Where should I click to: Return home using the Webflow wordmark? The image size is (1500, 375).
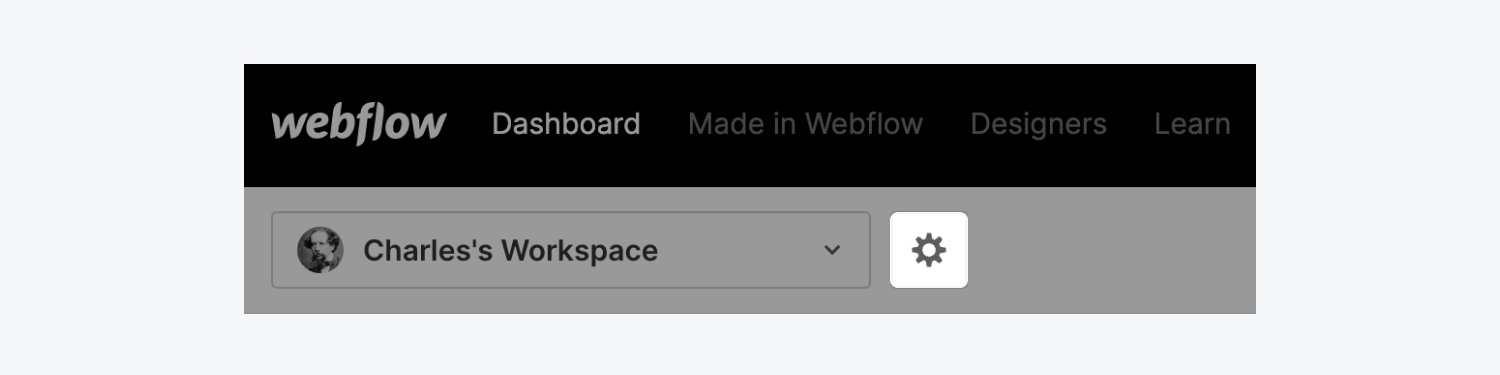pyautogui.click(x=359, y=124)
